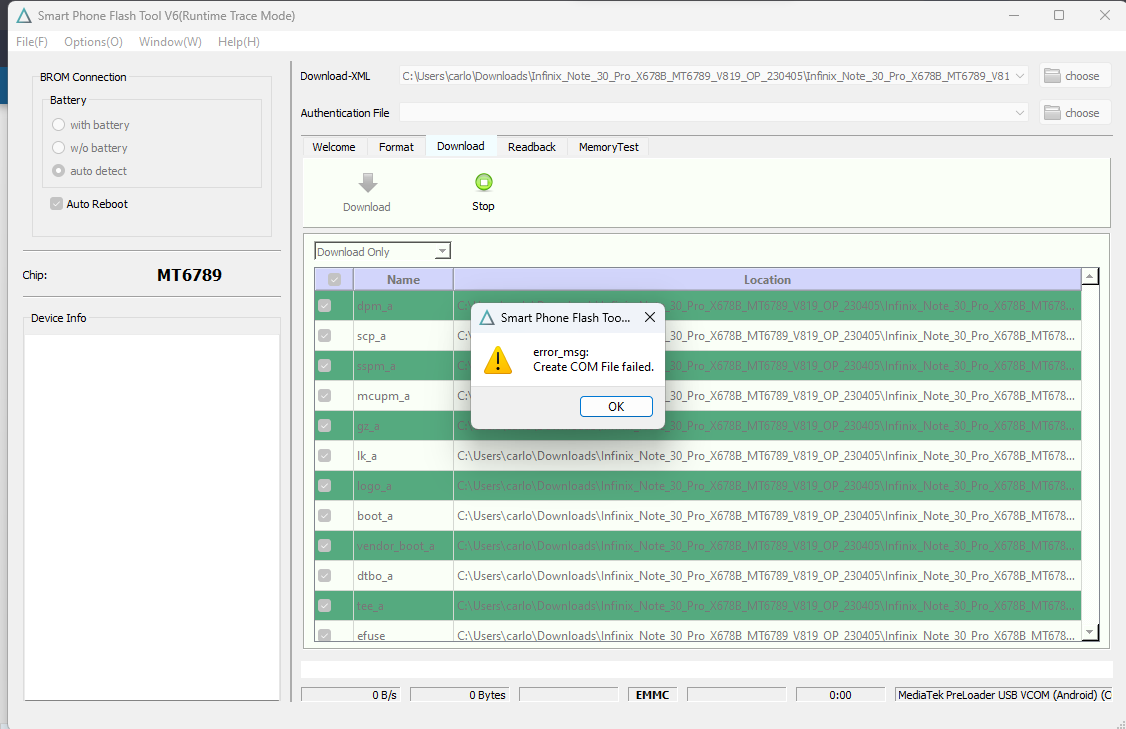Click the warning triangle icon in error dialog
Screen dimensions: 1126x729
click(x=498, y=360)
